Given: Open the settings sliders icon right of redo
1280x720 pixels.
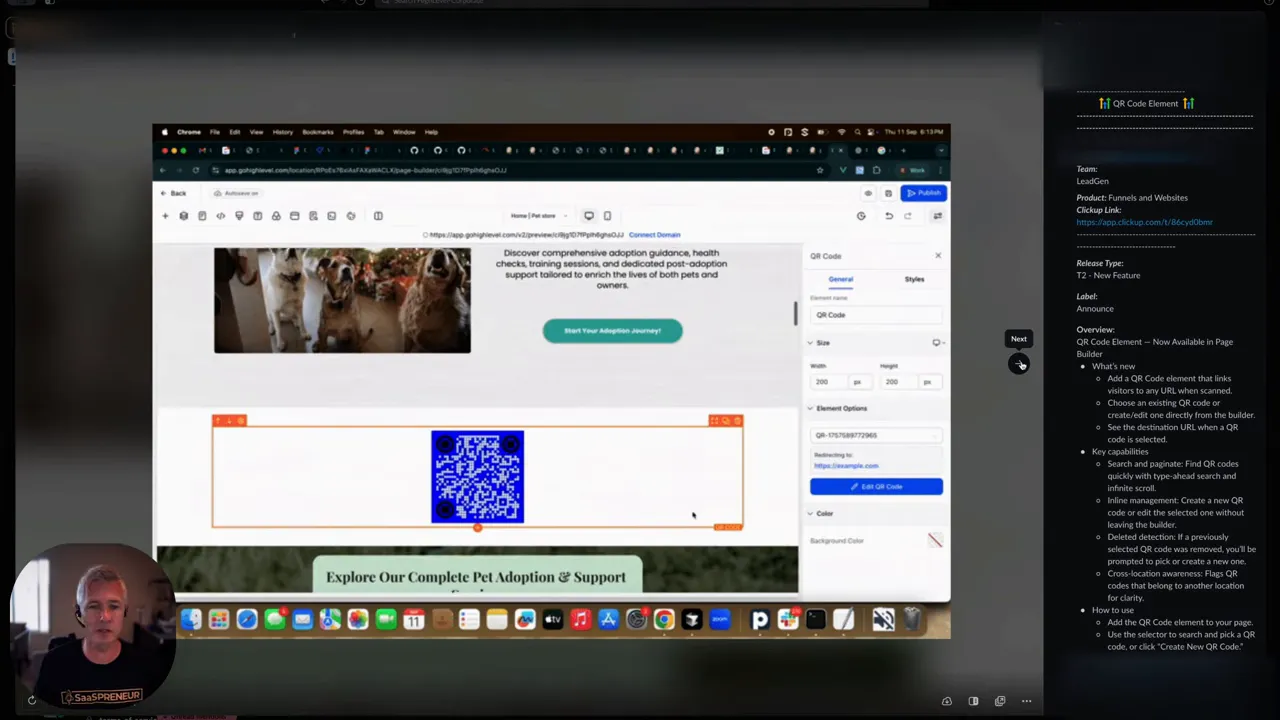Looking at the screenshot, I should pos(937,216).
